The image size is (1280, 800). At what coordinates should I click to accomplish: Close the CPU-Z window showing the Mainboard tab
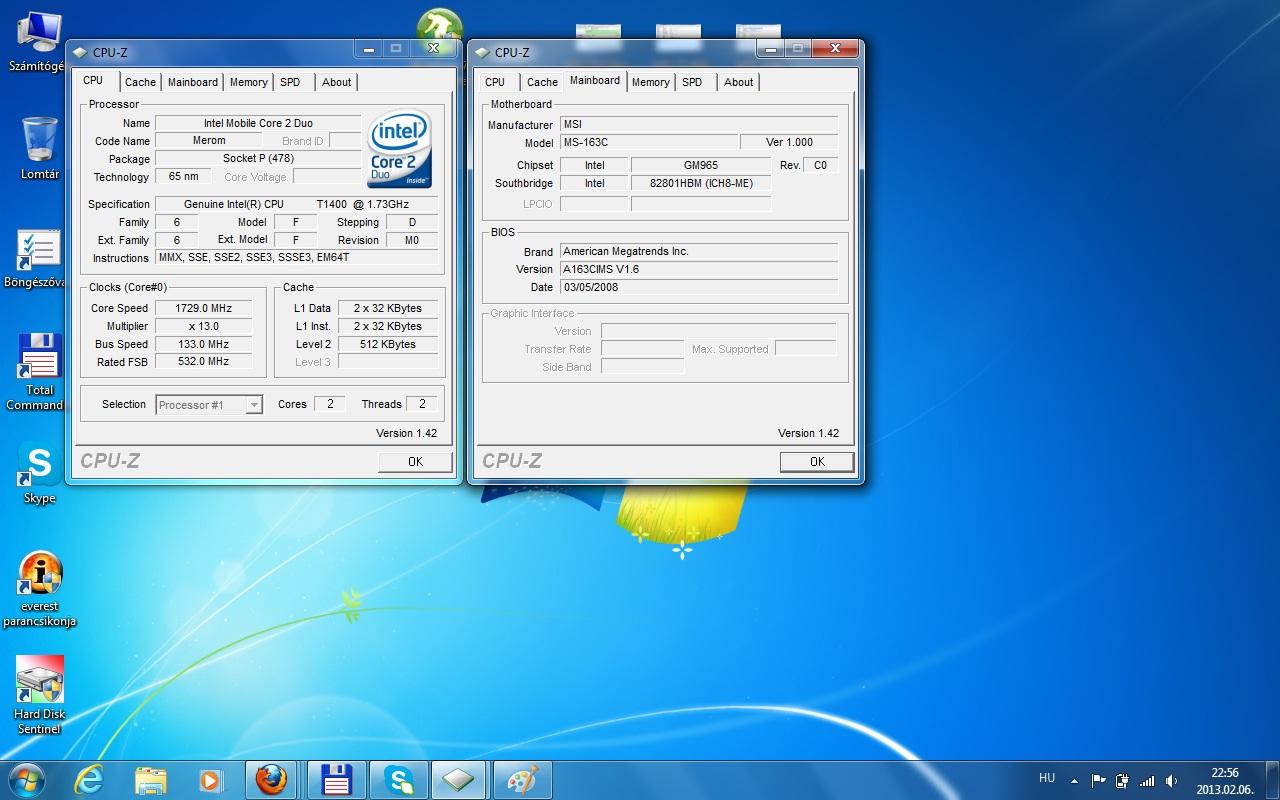pyautogui.click(x=834, y=48)
